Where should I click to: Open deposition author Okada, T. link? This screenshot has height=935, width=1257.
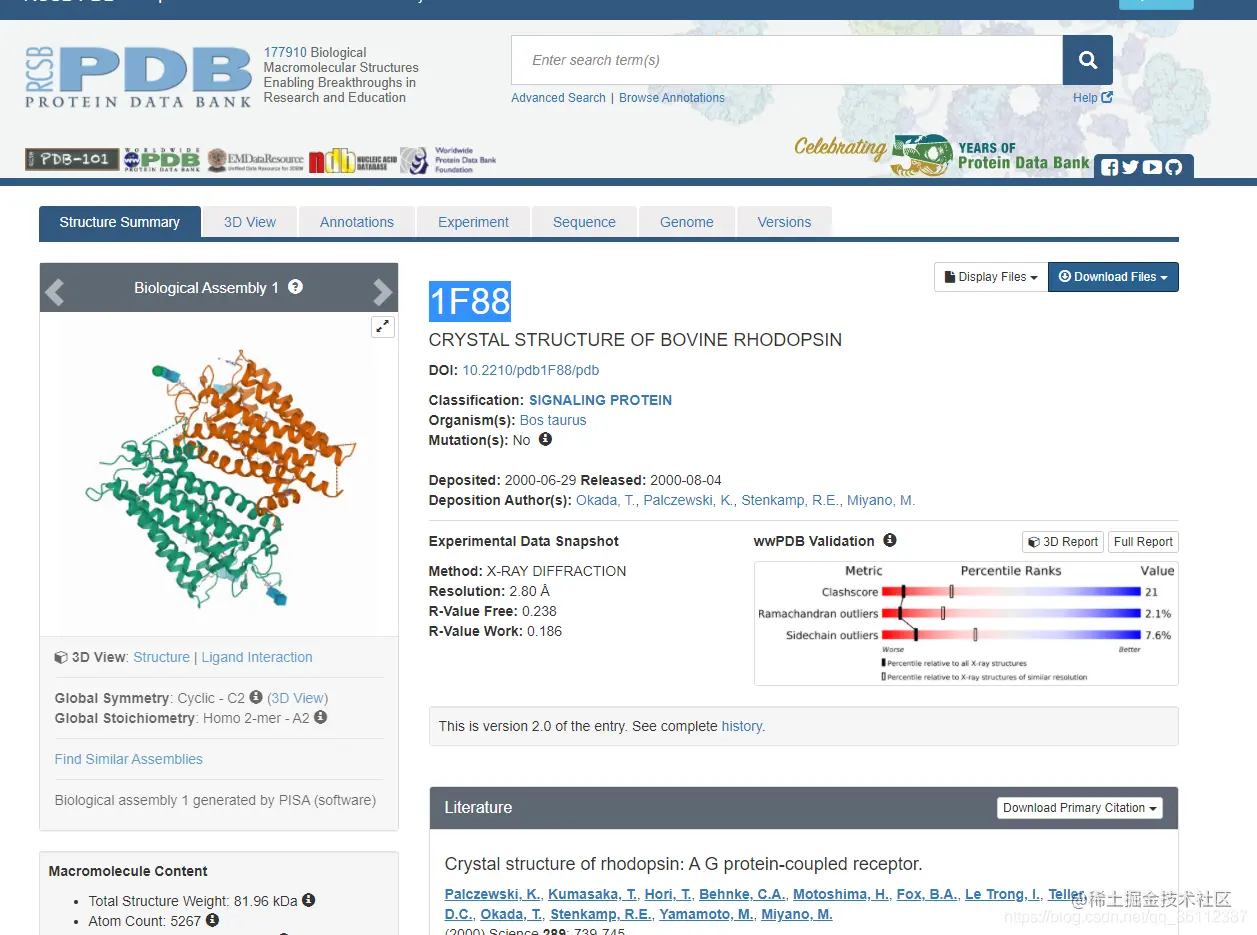(606, 500)
